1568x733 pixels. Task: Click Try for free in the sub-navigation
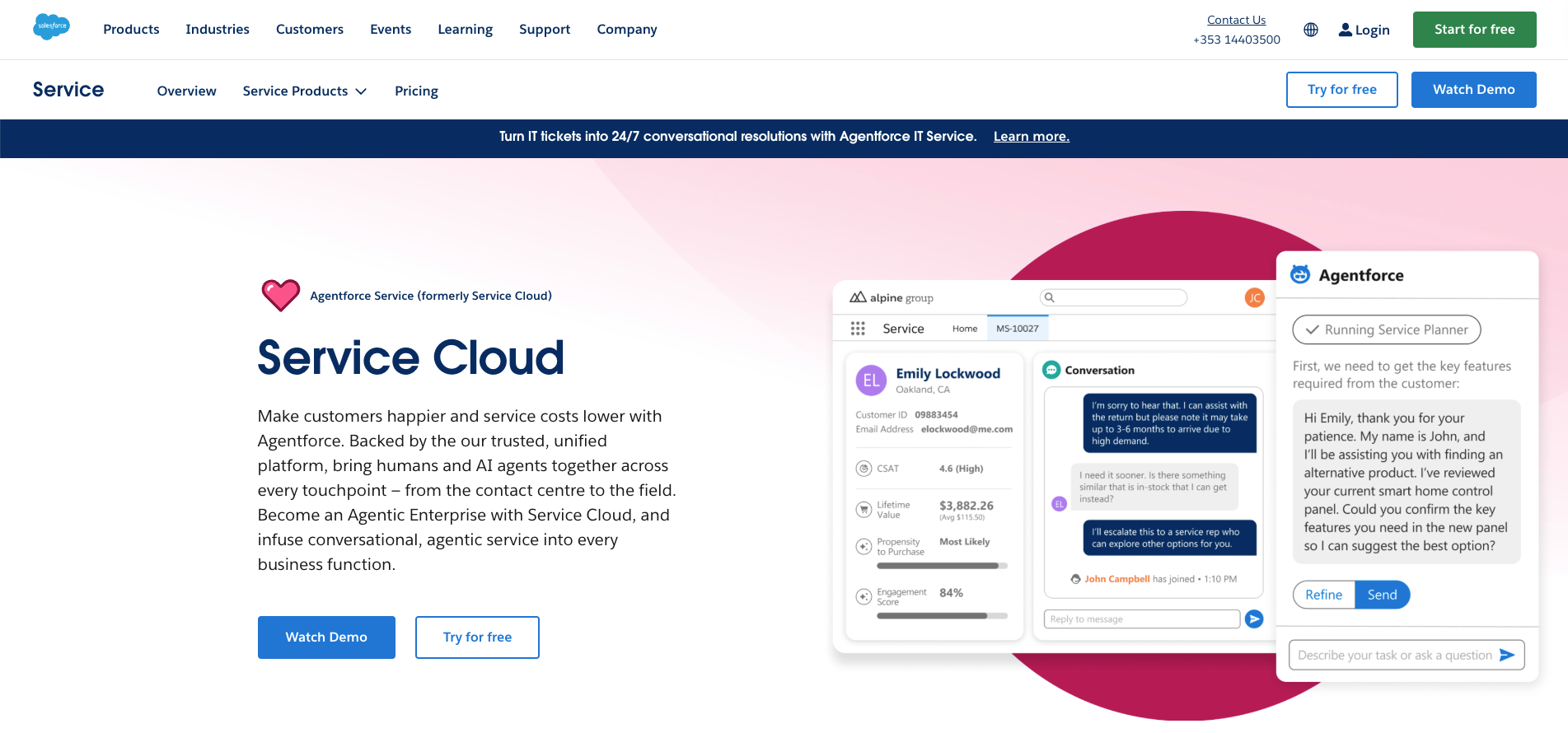coord(1341,89)
